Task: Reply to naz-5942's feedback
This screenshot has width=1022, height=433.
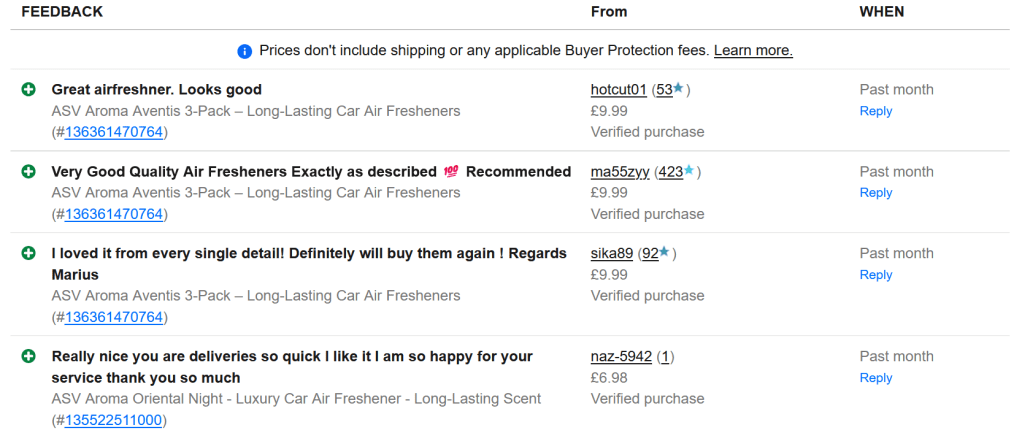Action: (x=875, y=378)
